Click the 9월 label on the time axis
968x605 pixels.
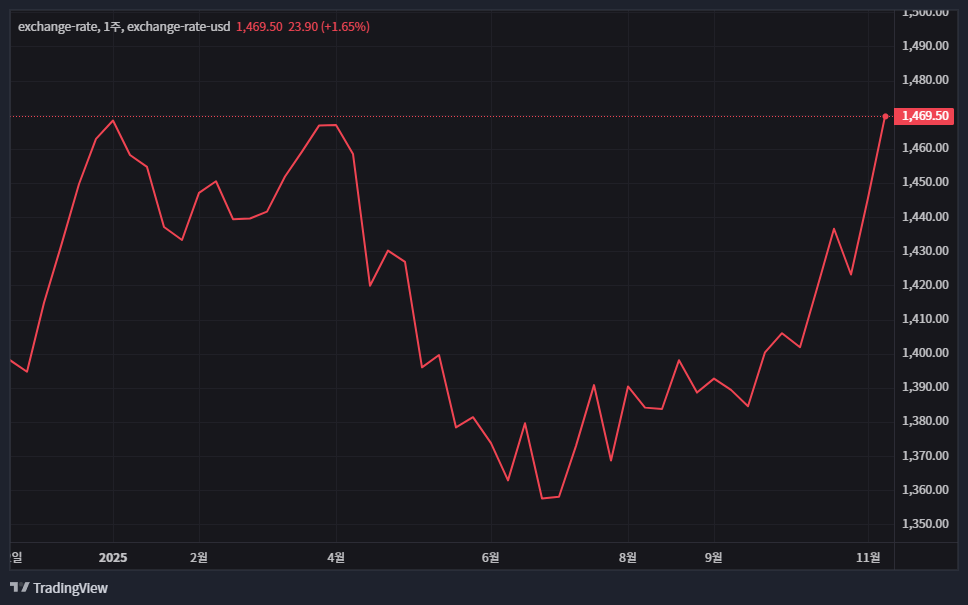pyautogui.click(x=714, y=557)
